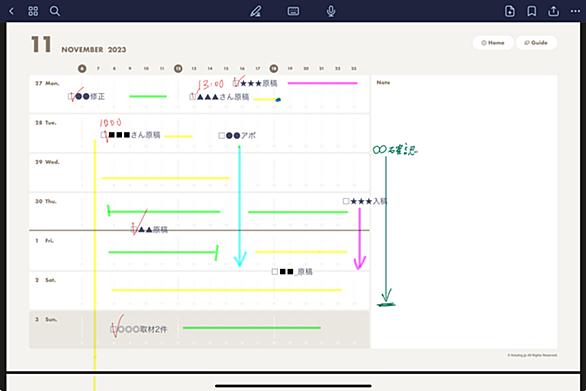Check the ★★★入稿 box on Thursday
This screenshot has height=391, width=586.
tap(346, 201)
